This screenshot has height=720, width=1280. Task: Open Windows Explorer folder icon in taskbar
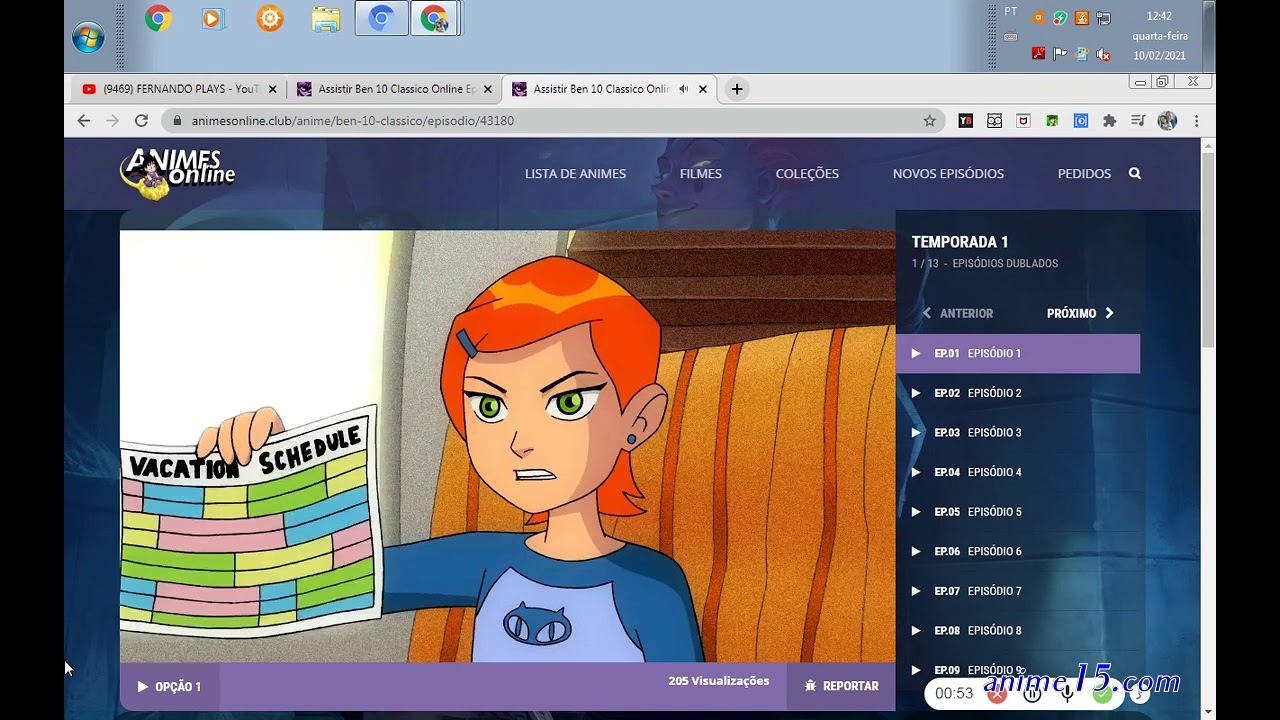326,19
